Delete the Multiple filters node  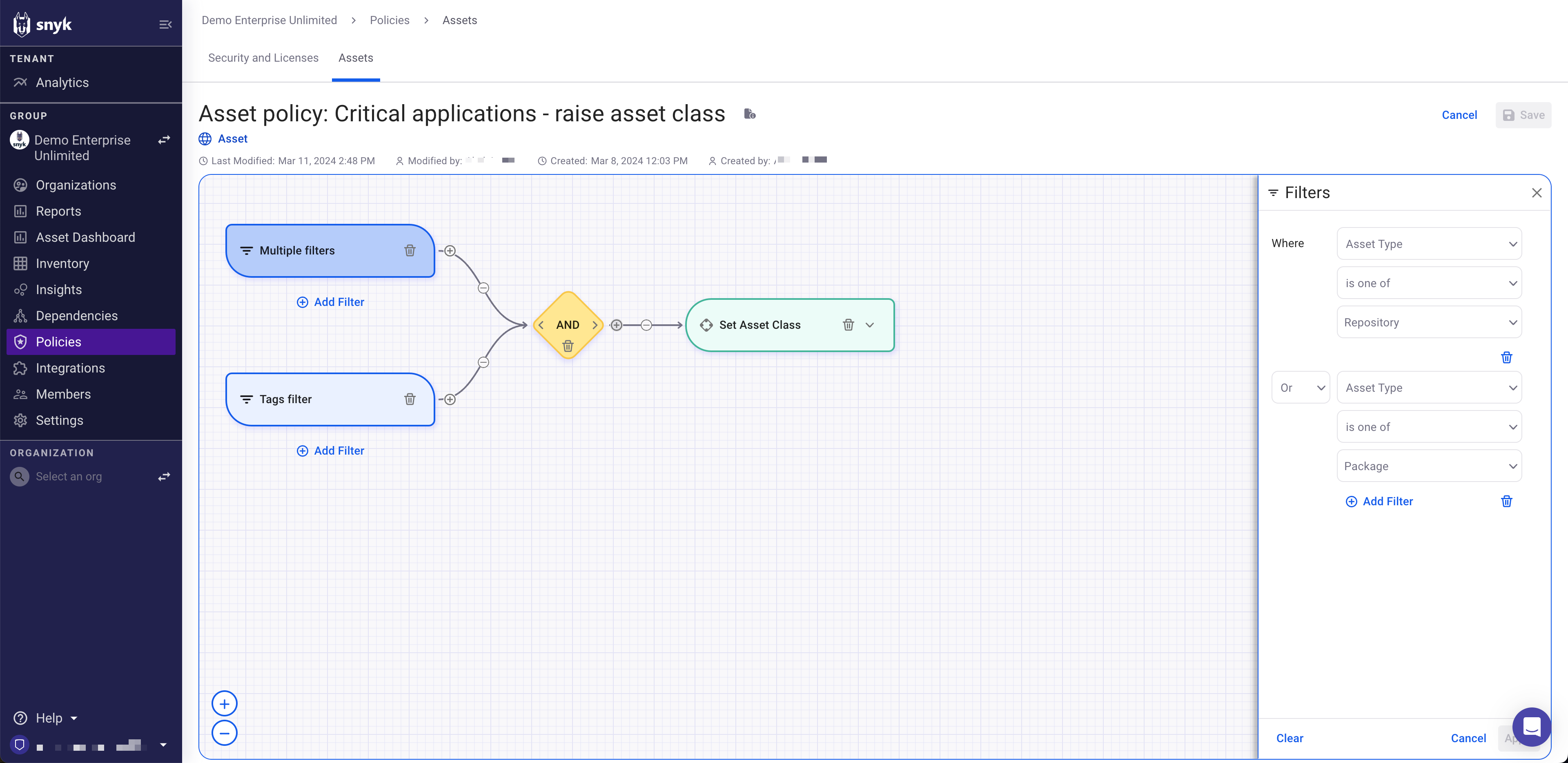pyautogui.click(x=410, y=250)
